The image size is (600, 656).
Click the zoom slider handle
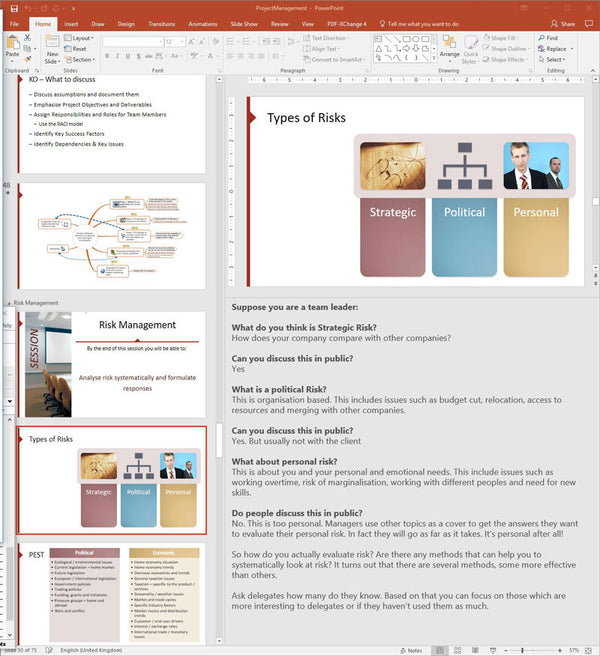(522, 650)
